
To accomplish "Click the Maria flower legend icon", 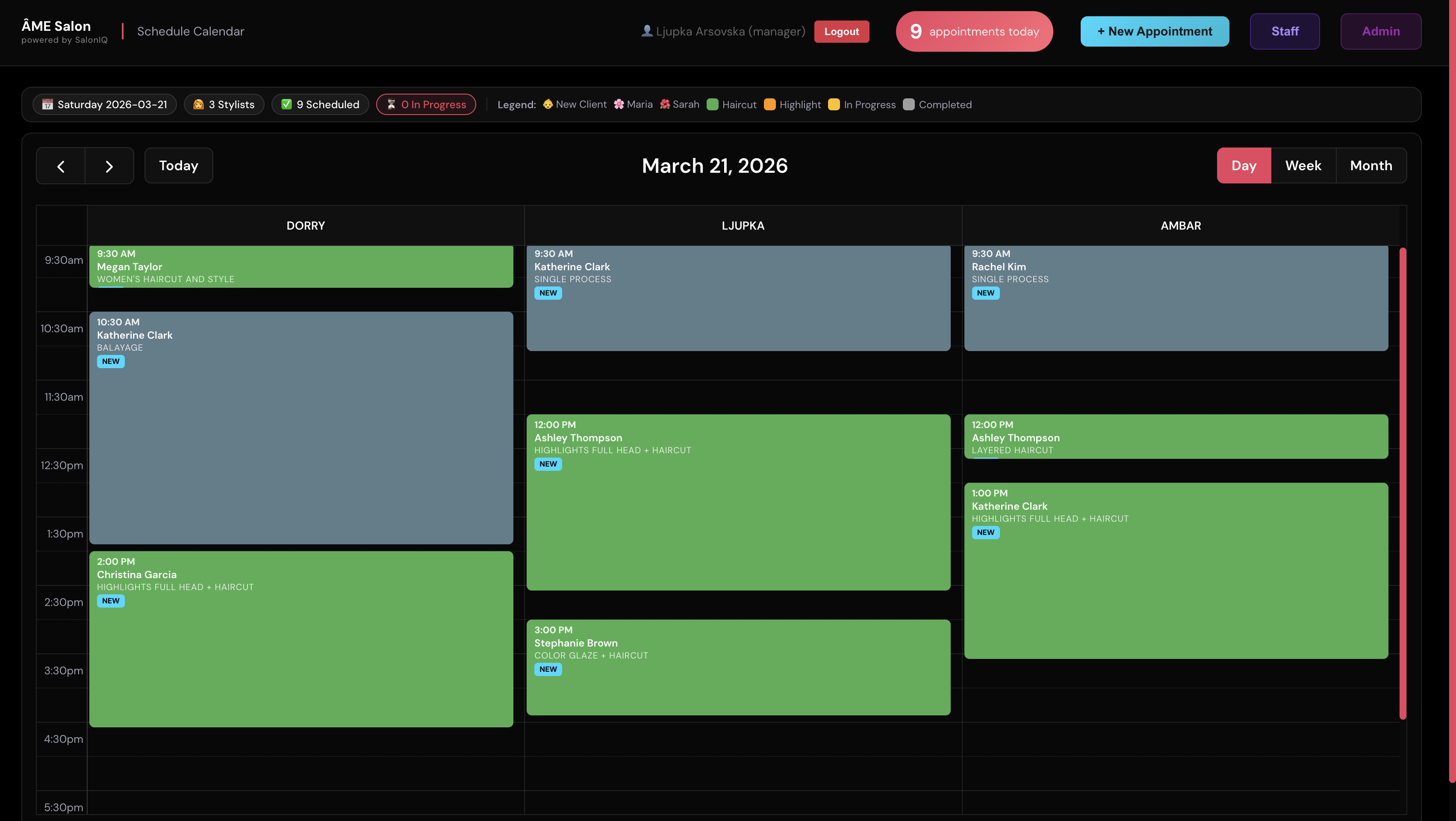I will point(619,104).
